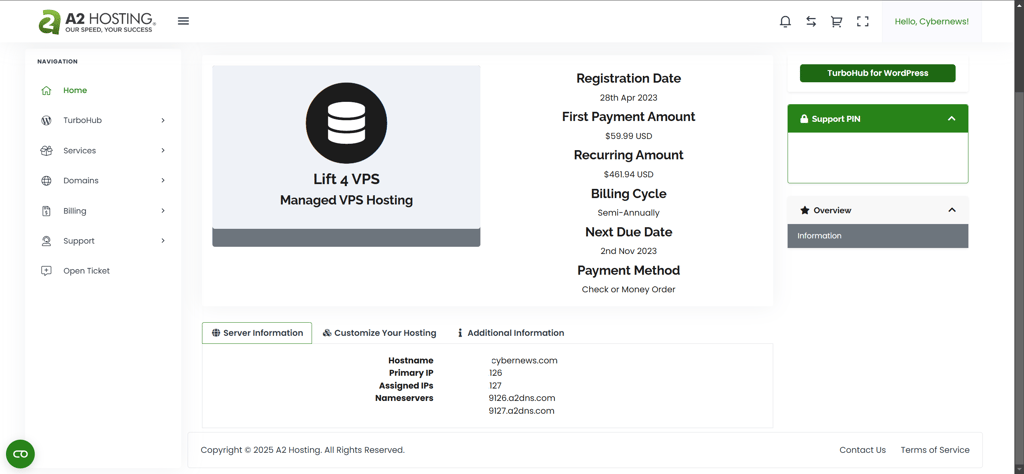
Task: Click the Home house icon
Action: point(46,91)
